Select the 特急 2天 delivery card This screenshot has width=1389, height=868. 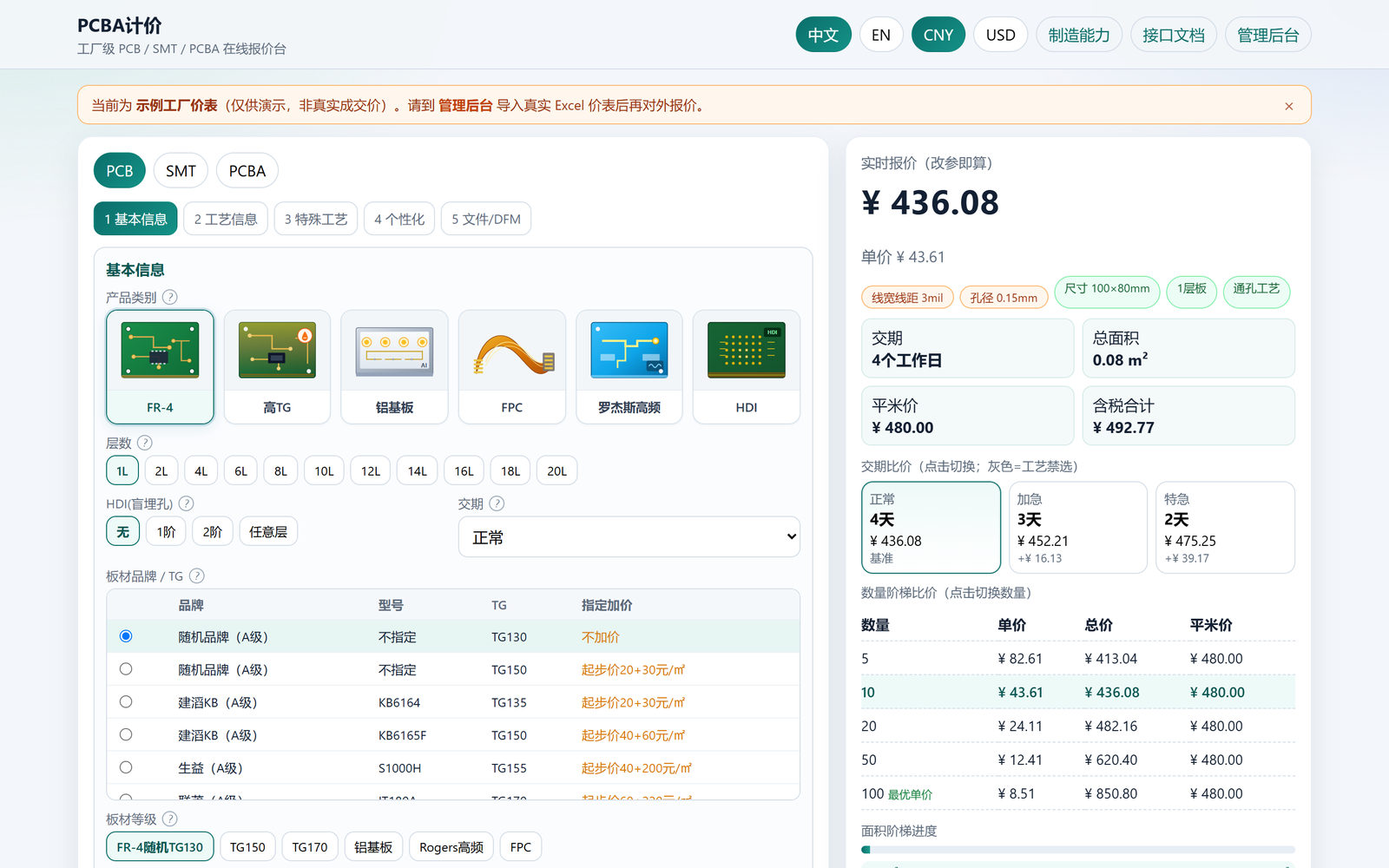pos(1225,528)
